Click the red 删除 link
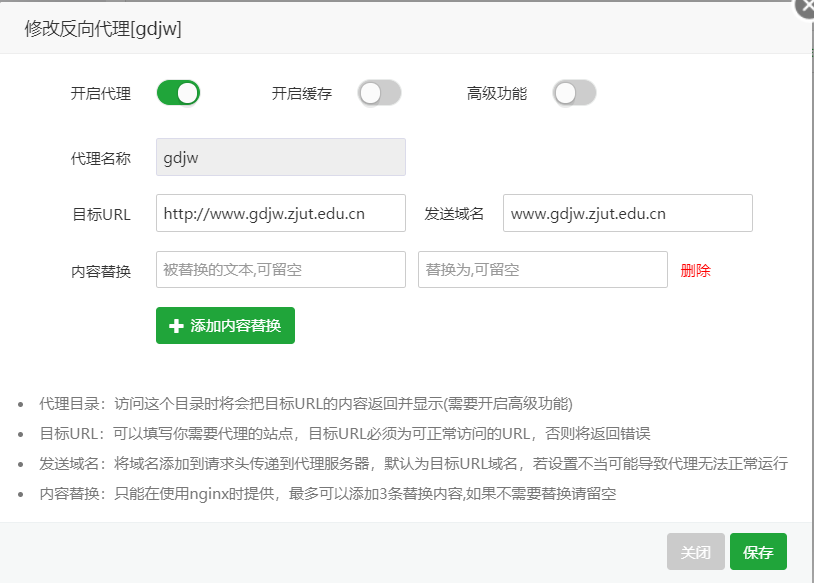Screen dimensions: 814x583 click(695, 270)
